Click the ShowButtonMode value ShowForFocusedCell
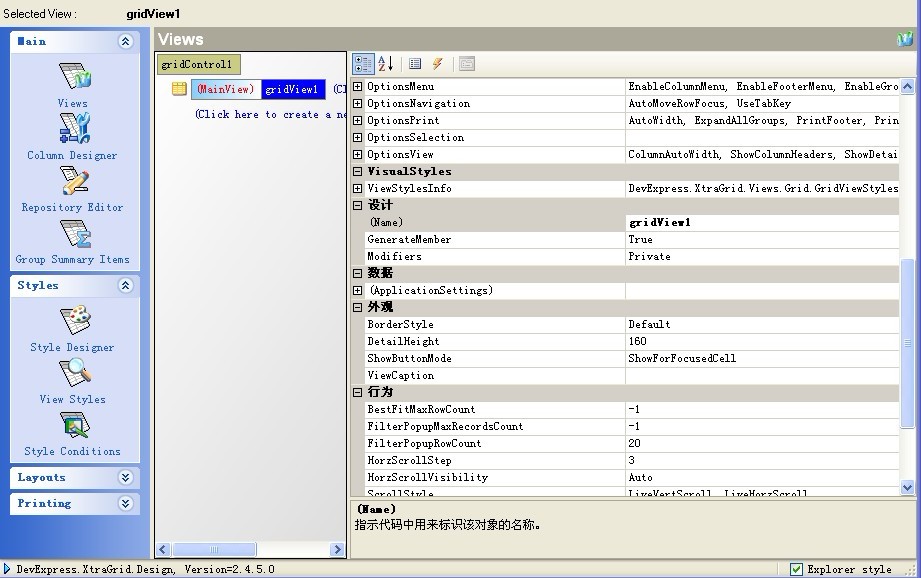 (762, 358)
